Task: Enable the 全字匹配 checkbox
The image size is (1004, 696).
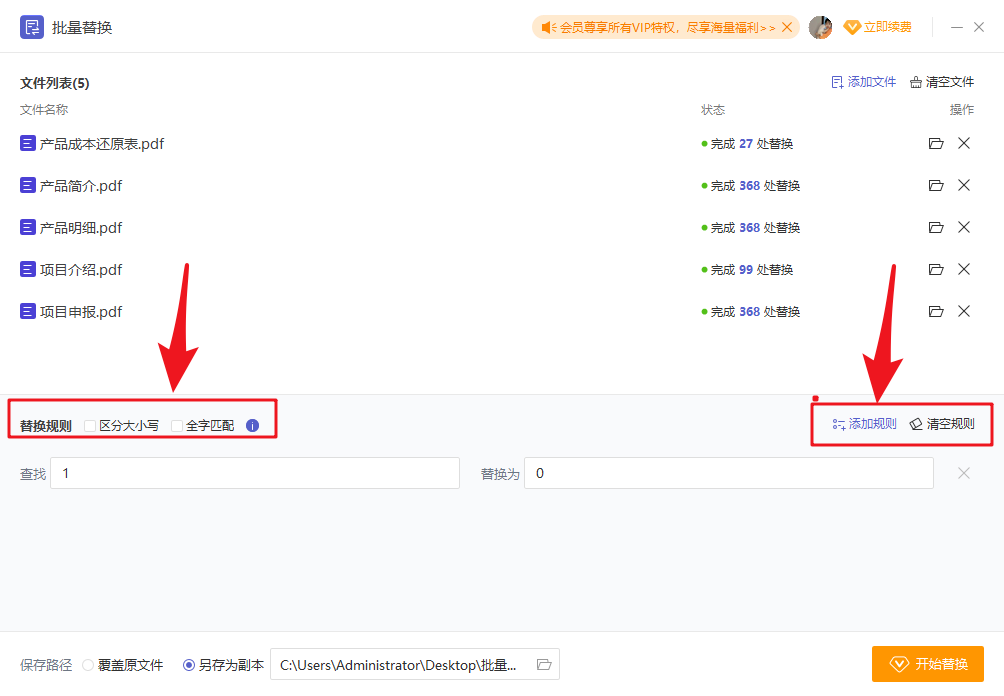Action: click(x=177, y=425)
